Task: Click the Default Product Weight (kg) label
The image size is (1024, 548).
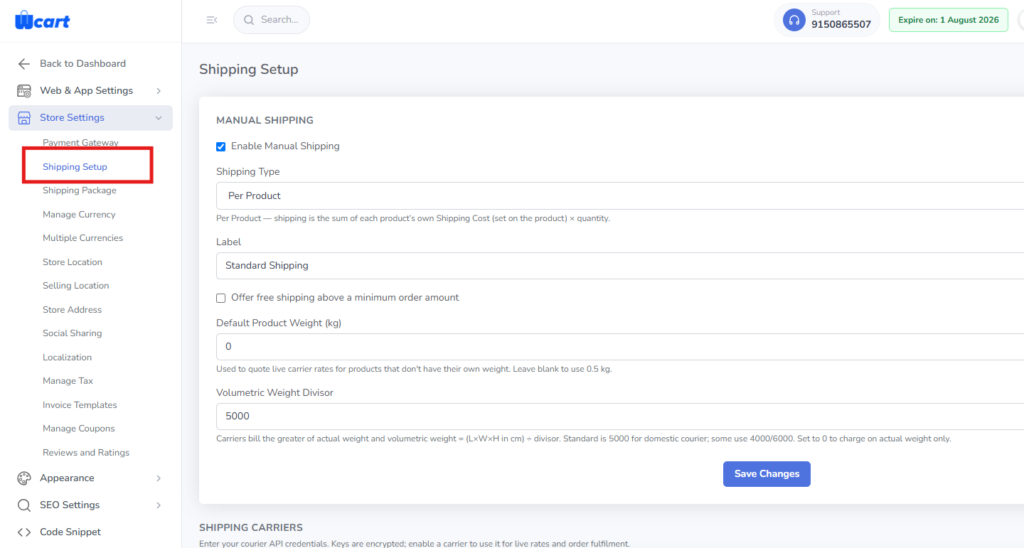Action: click(x=279, y=323)
